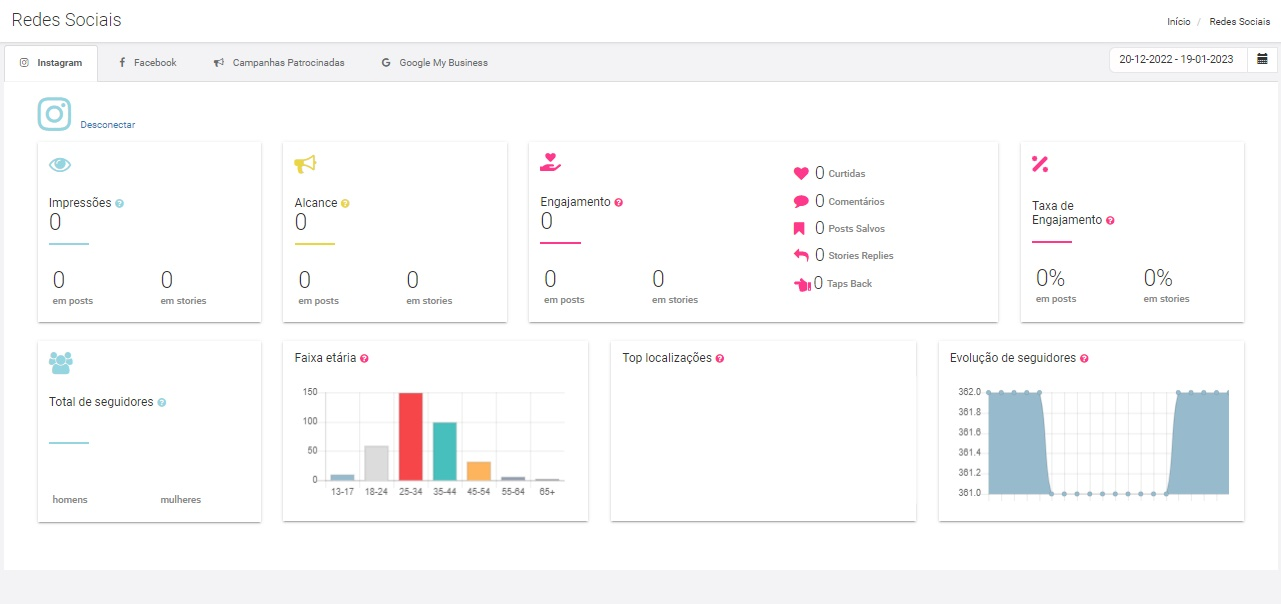Click the calendar icon beside date range
The width and height of the screenshot is (1281, 604).
pos(1262,60)
